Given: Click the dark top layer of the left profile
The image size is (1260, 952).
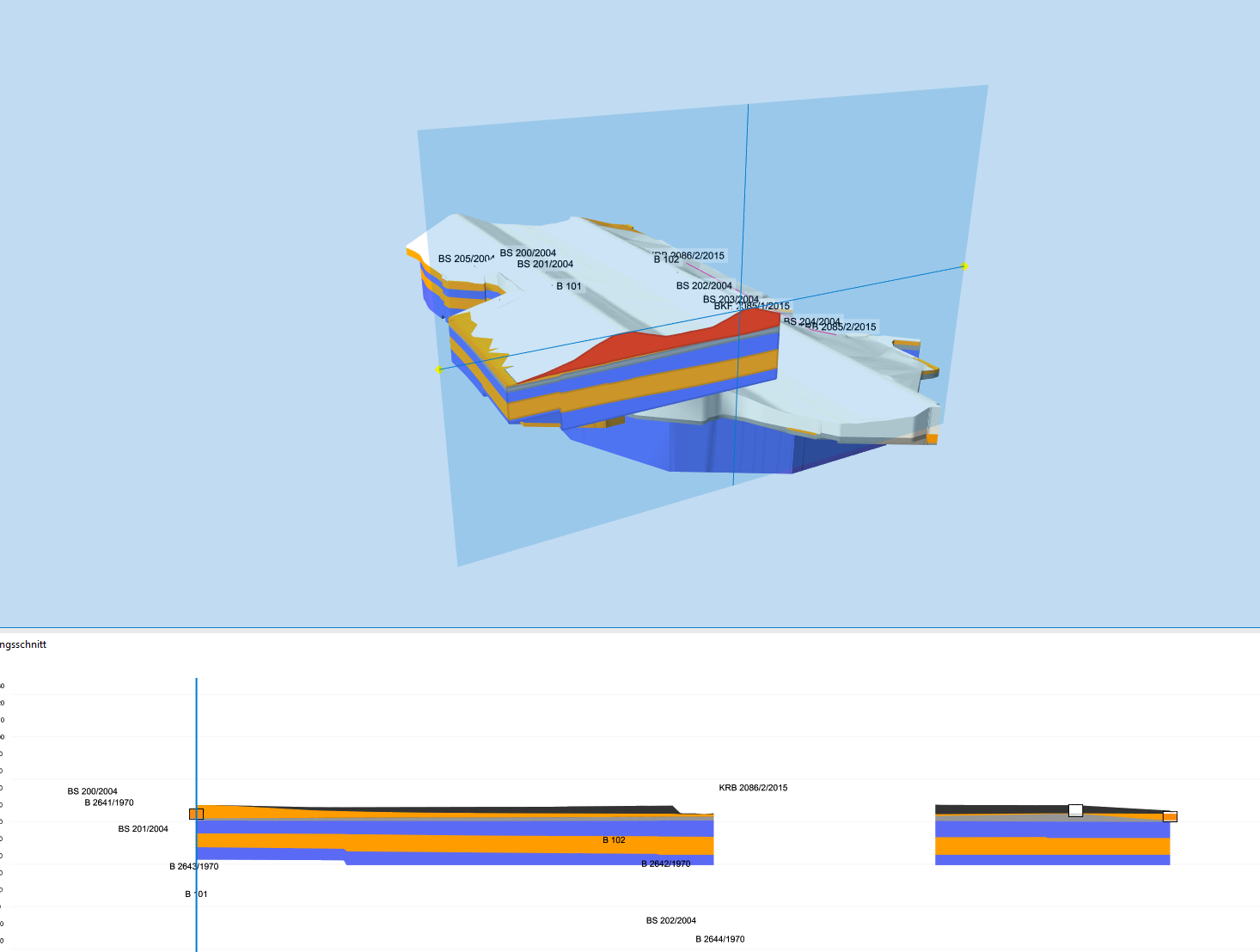Looking at the screenshot, I should 516,809.
